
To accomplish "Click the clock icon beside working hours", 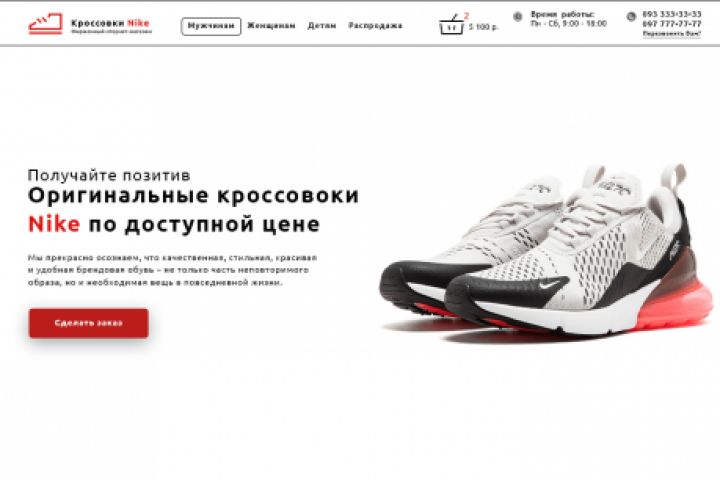I will [518, 17].
